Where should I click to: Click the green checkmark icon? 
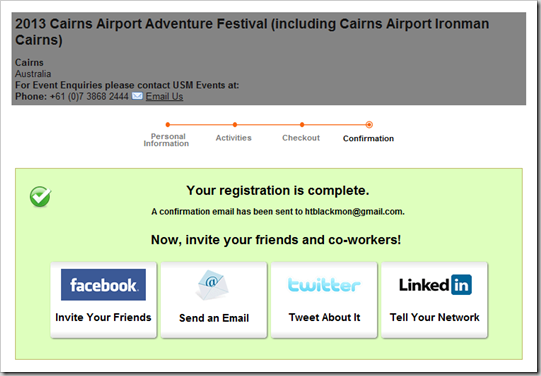tap(40, 196)
